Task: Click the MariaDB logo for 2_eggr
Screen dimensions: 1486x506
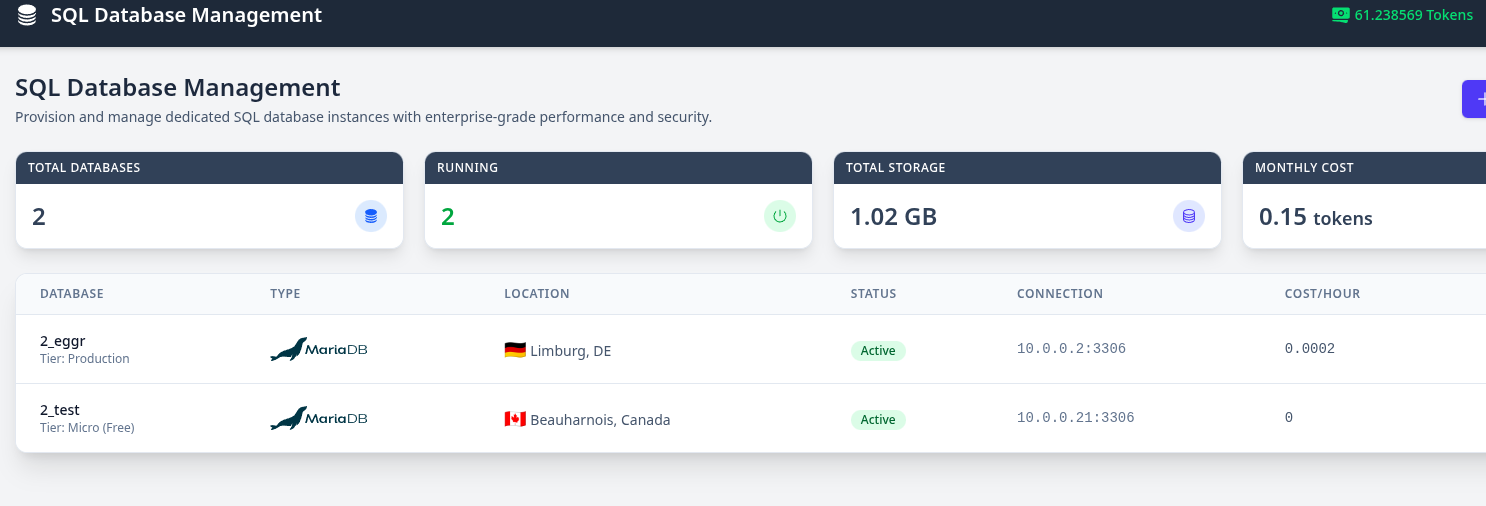Action: 319,350
